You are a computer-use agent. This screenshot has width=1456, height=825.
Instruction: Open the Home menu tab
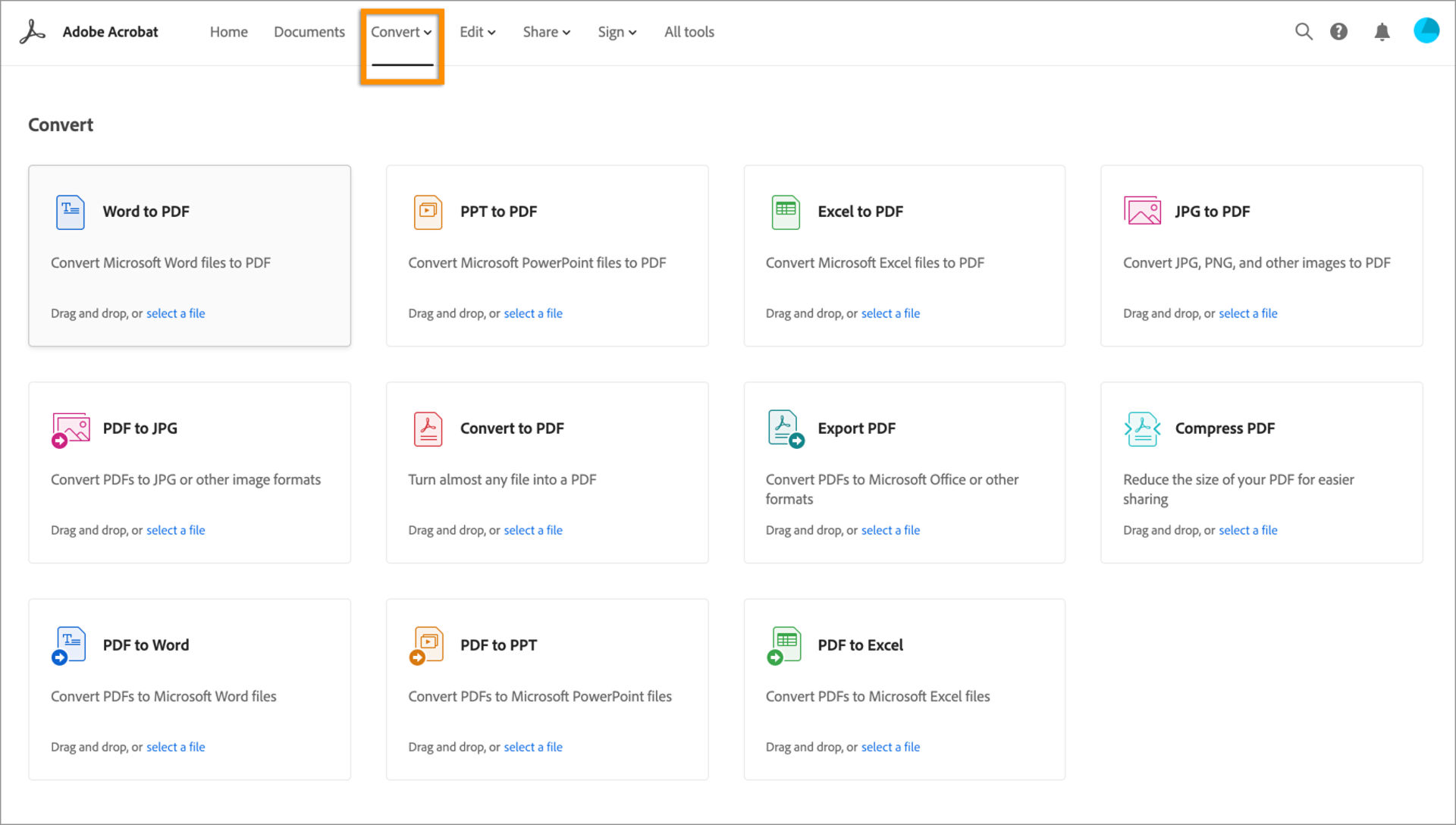click(x=228, y=31)
